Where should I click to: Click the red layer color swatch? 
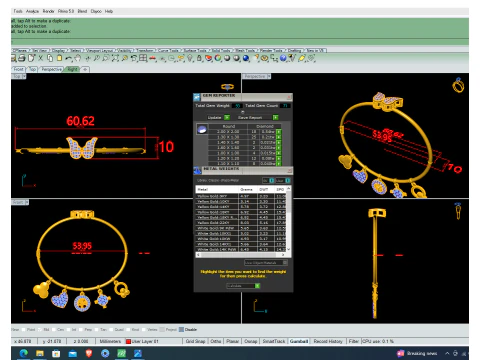click(x=128, y=341)
